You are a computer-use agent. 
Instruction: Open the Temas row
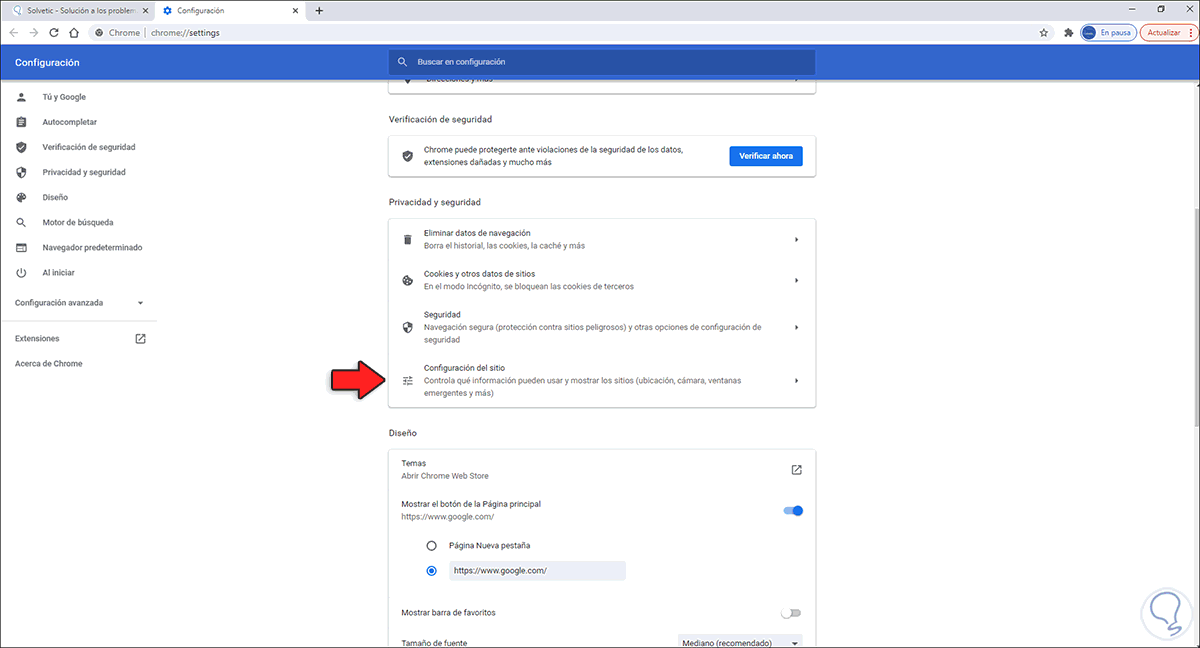coord(602,470)
